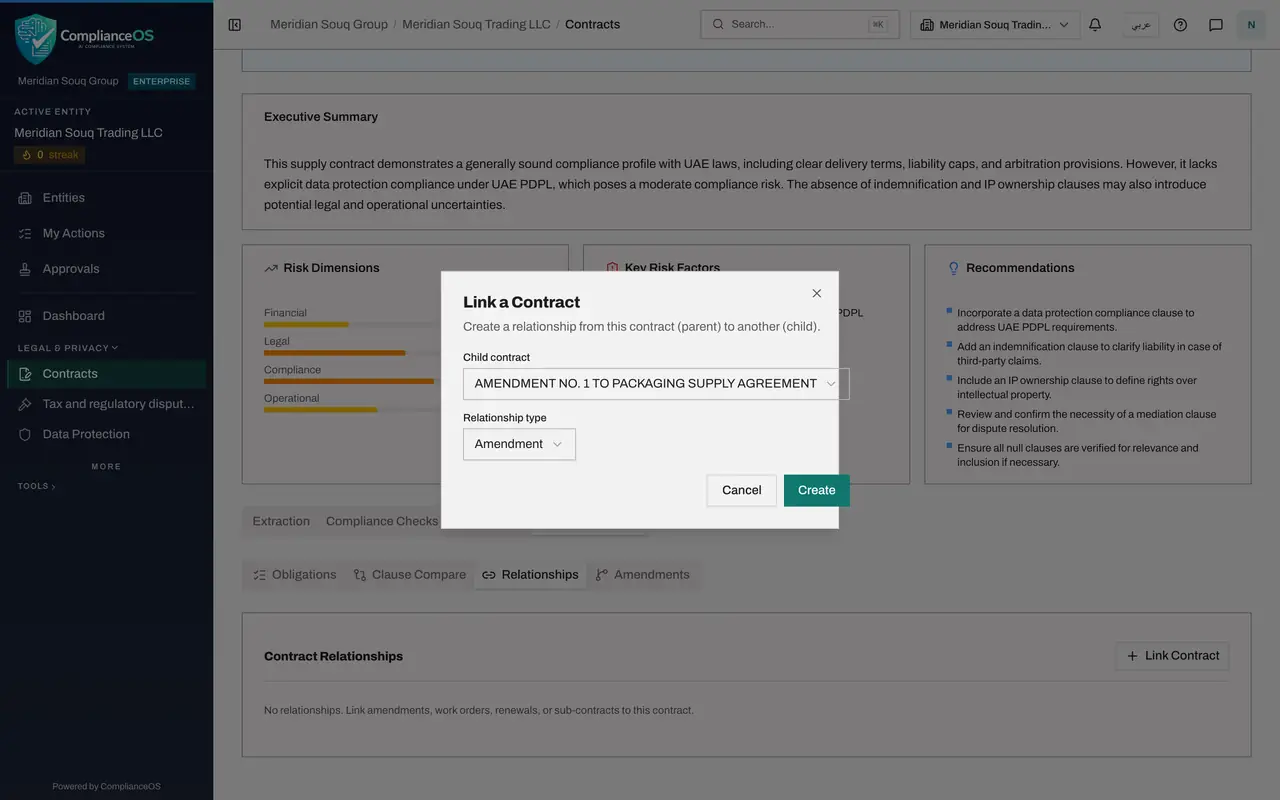Screen dimensions: 1280x800
Task: Switch to the Amendments tab
Action: pyautogui.click(x=642, y=575)
